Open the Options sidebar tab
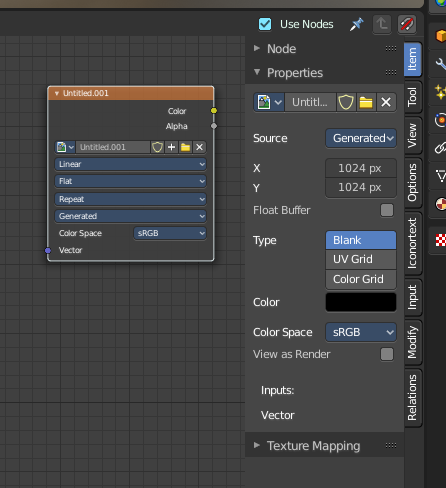The width and height of the screenshot is (446, 488). coord(413,183)
